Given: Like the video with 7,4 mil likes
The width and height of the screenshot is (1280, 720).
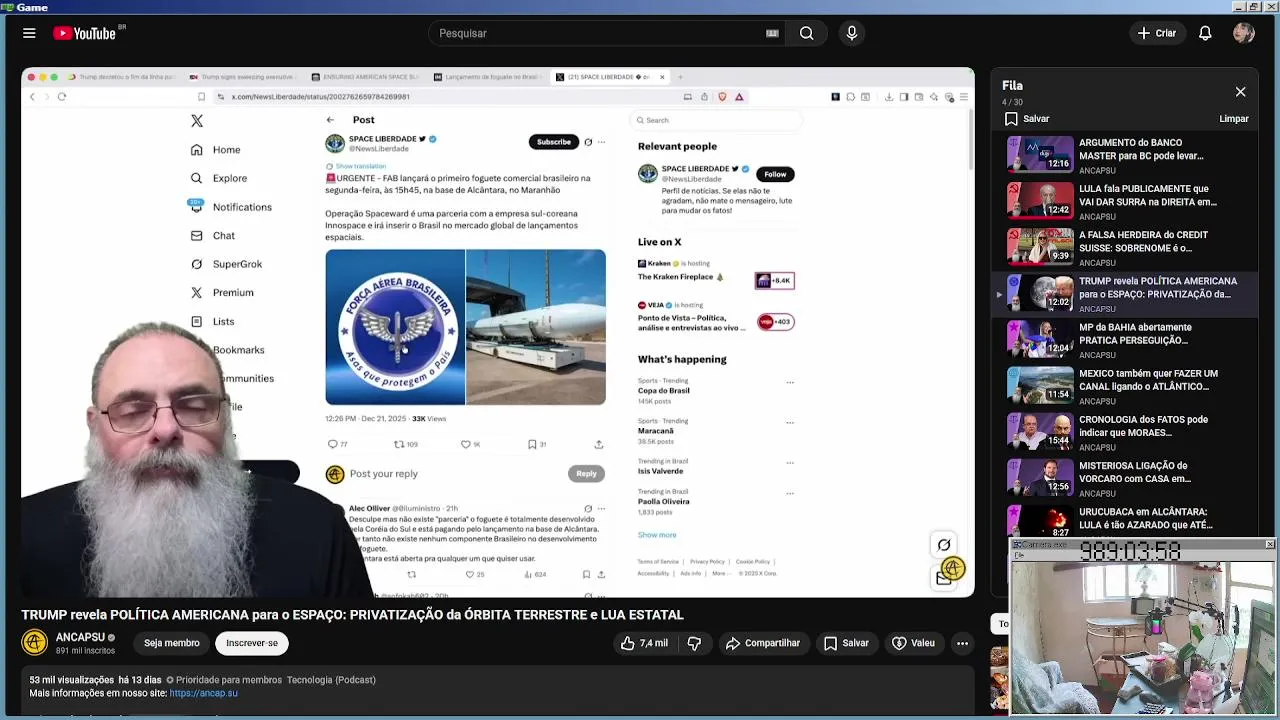Looking at the screenshot, I should (643, 643).
